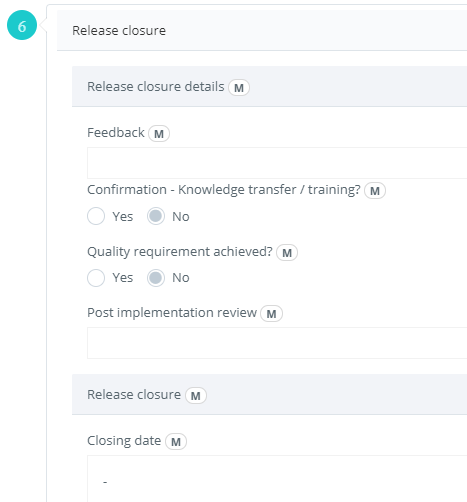Viewport: 467px width, 502px height.
Task: Select Yes for Knowledge transfer / training confirmation
Action: point(96,216)
